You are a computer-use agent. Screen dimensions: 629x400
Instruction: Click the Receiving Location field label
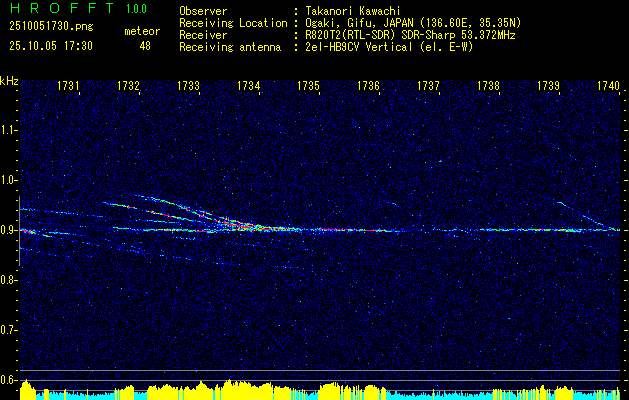coord(233,23)
